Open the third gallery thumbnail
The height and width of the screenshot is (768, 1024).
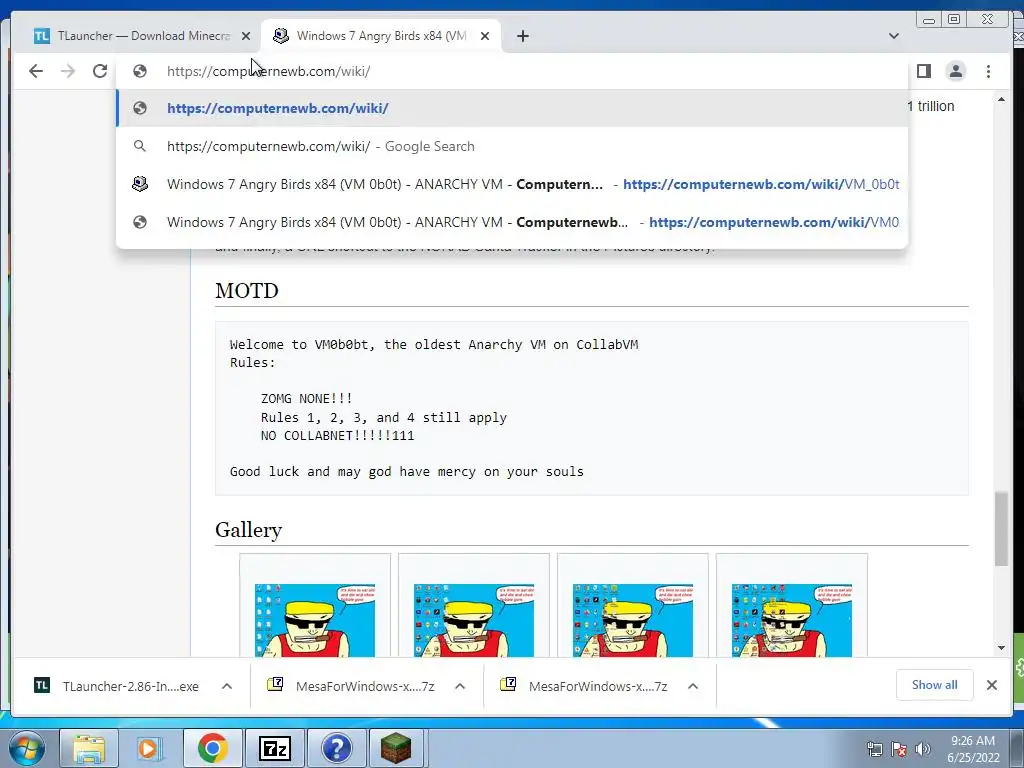point(633,620)
